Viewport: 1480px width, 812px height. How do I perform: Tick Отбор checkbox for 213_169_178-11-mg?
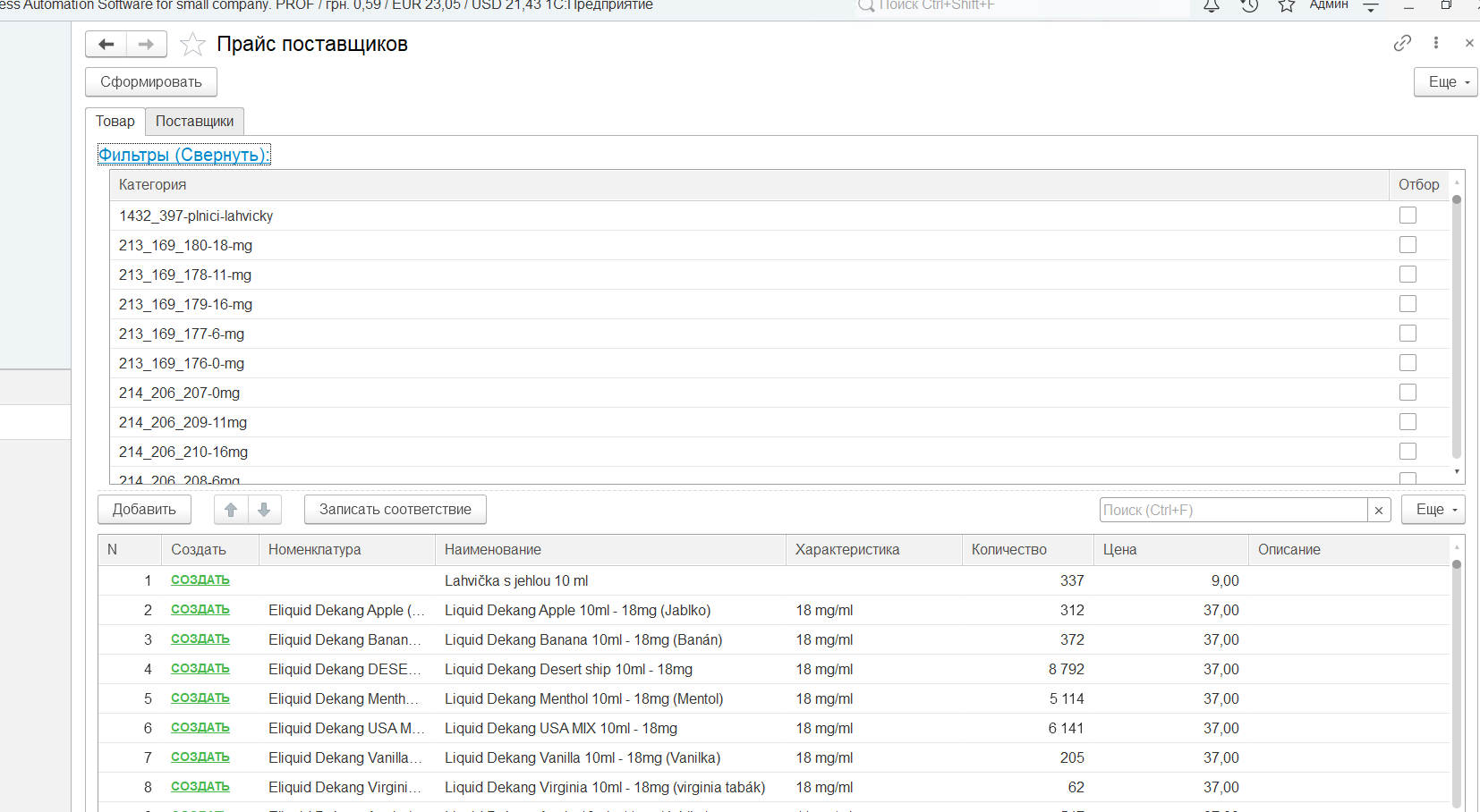[x=1408, y=275]
